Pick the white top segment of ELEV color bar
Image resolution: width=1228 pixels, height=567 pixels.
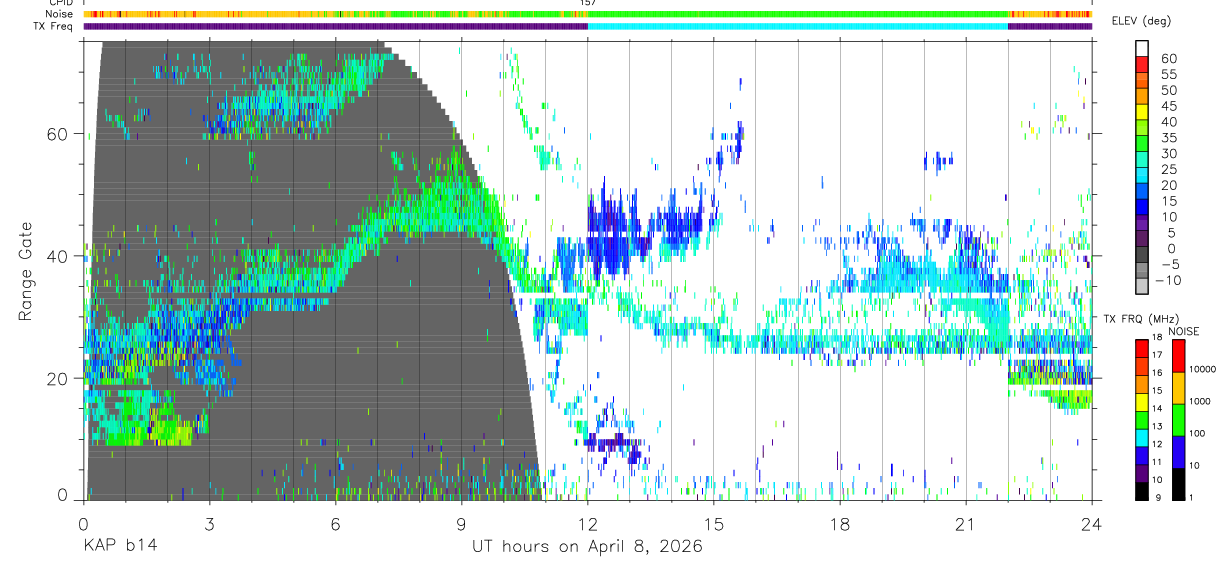pyautogui.click(x=1143, y=48)
